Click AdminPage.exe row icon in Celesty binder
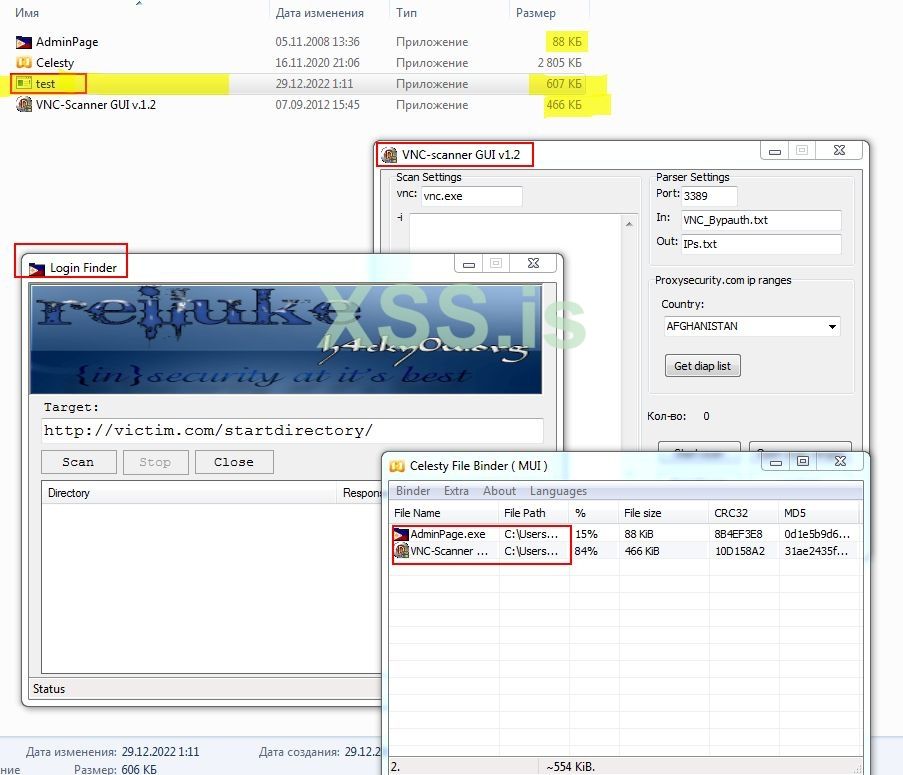Screen dimensions: 903x775 click(x=401, y=534)
